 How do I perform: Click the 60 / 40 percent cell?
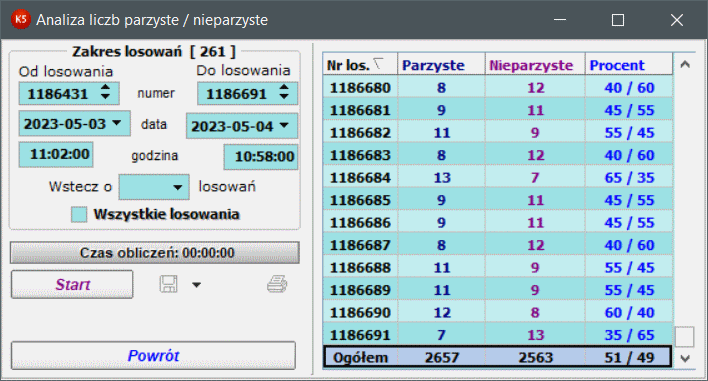(x=629, y=312)
